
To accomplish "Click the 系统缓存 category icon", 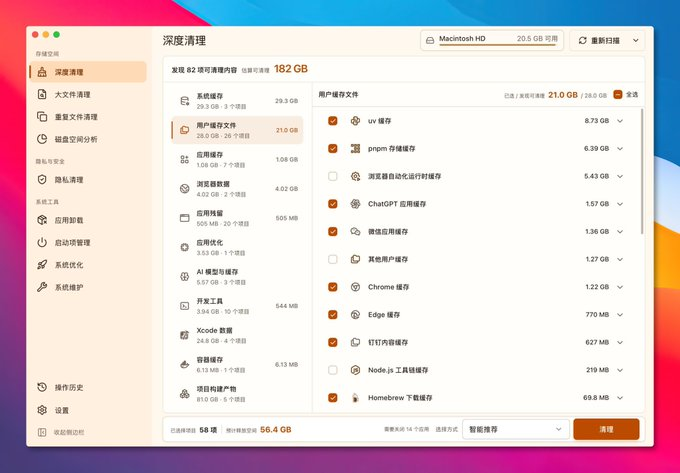I will click(x=185, y=101).
